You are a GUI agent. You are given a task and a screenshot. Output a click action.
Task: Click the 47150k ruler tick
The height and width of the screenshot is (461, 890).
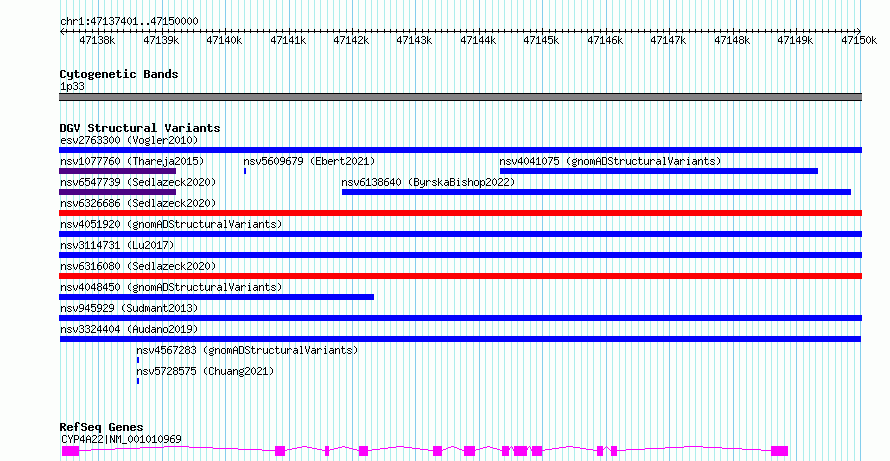point(859,40)
